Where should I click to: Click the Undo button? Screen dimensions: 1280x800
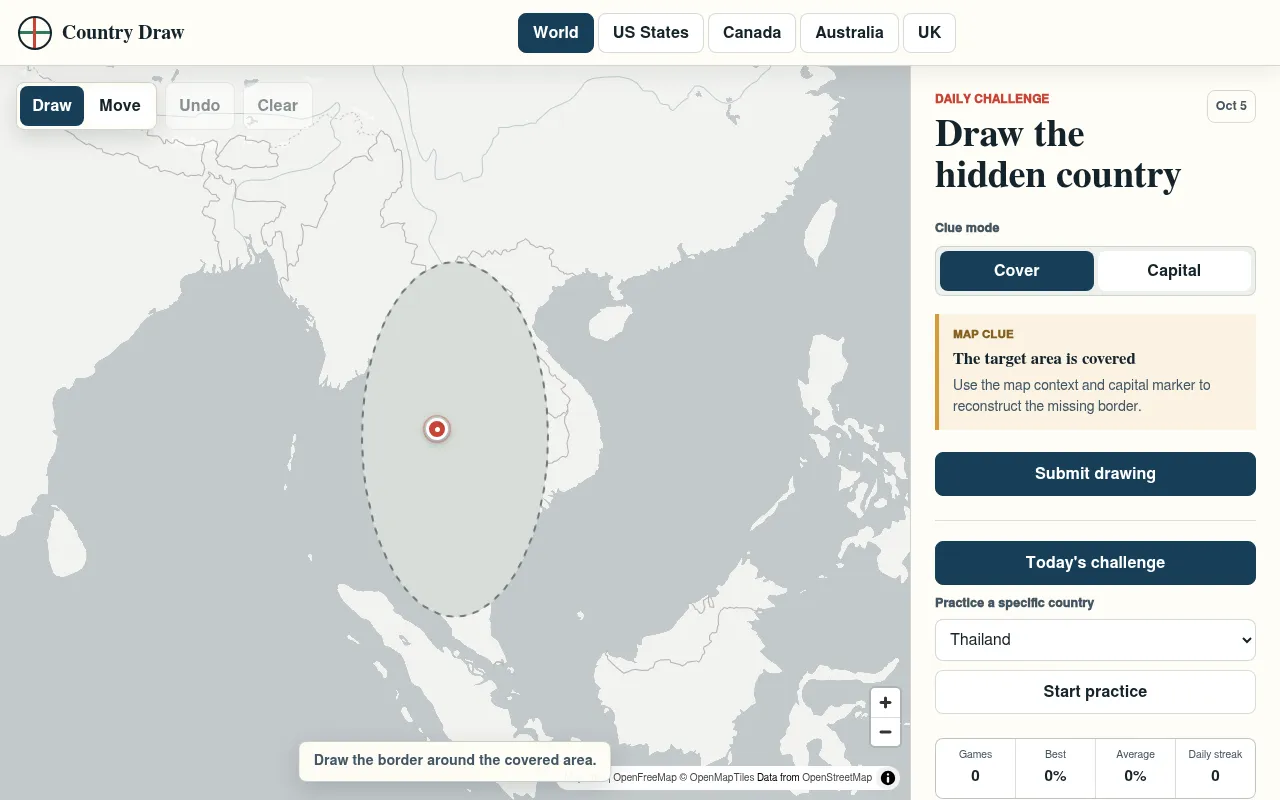(x=200, y=106)
